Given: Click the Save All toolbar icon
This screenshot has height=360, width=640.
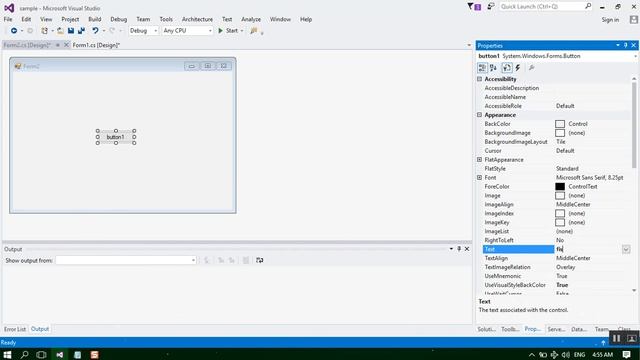Looking at the screenshot, I should 81,31.
